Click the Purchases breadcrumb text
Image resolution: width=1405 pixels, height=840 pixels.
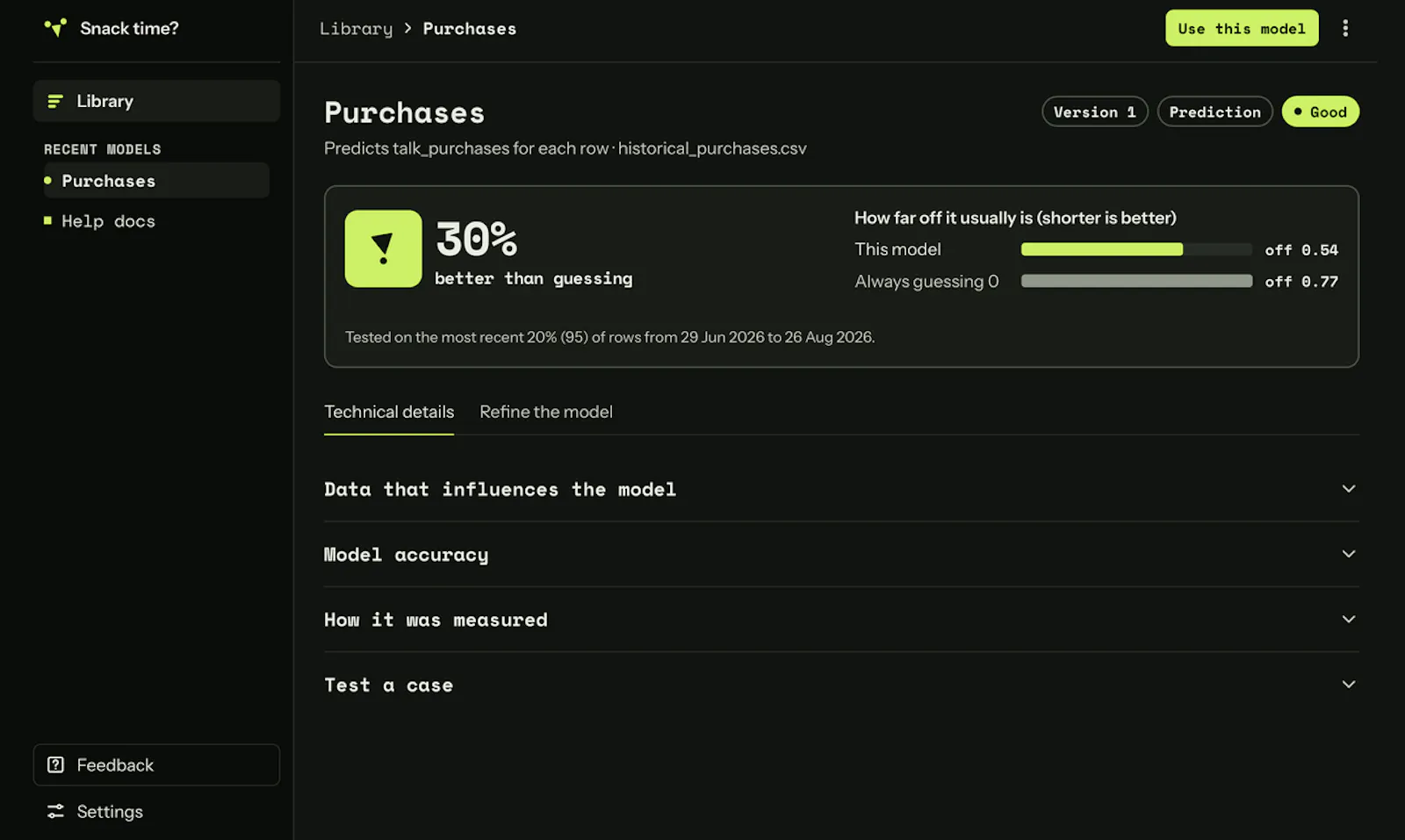point(470,29)
